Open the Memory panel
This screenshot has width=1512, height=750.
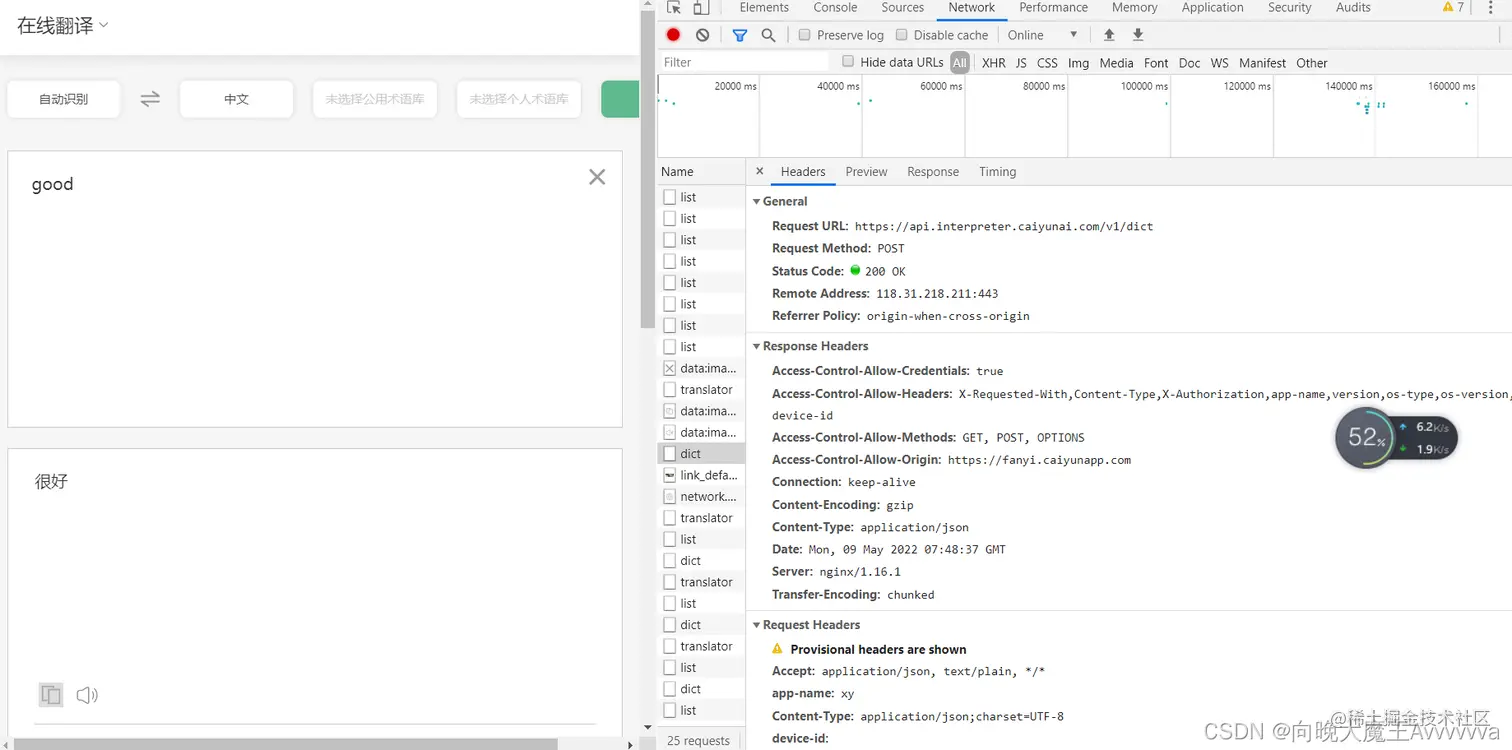pos(1134,7)
